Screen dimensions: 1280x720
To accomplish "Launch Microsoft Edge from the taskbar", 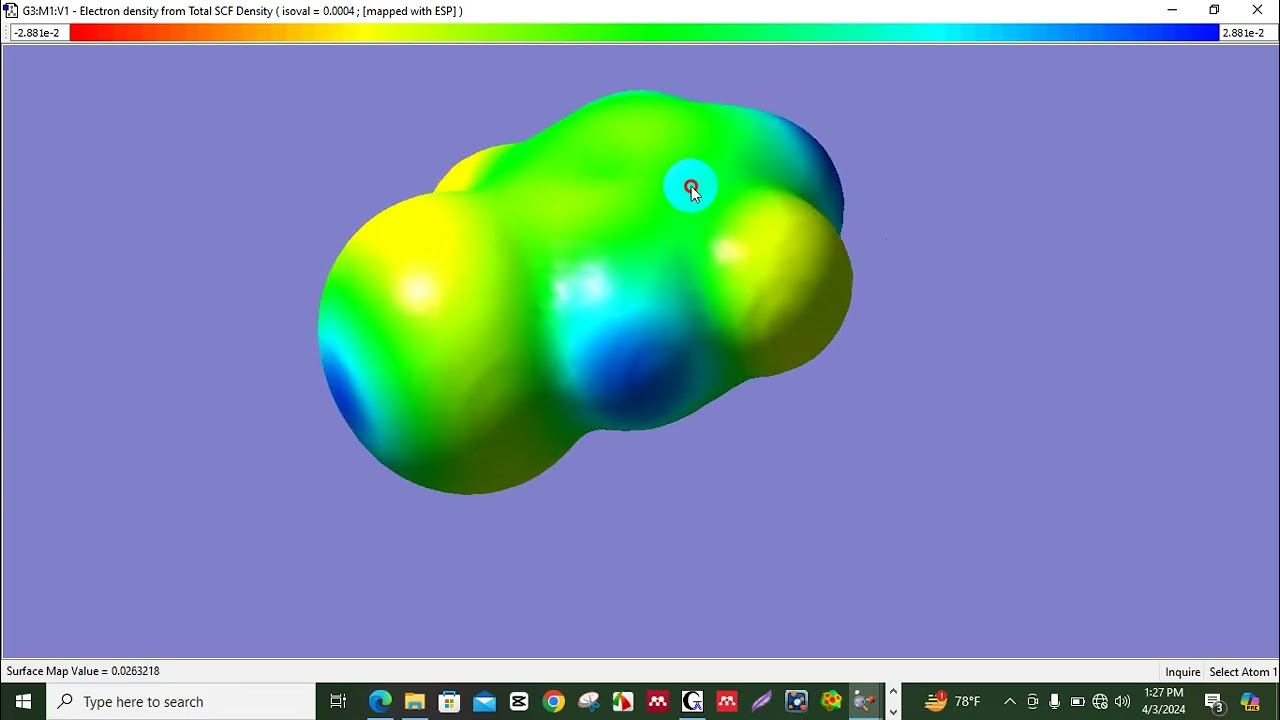I will coord(380,702).
